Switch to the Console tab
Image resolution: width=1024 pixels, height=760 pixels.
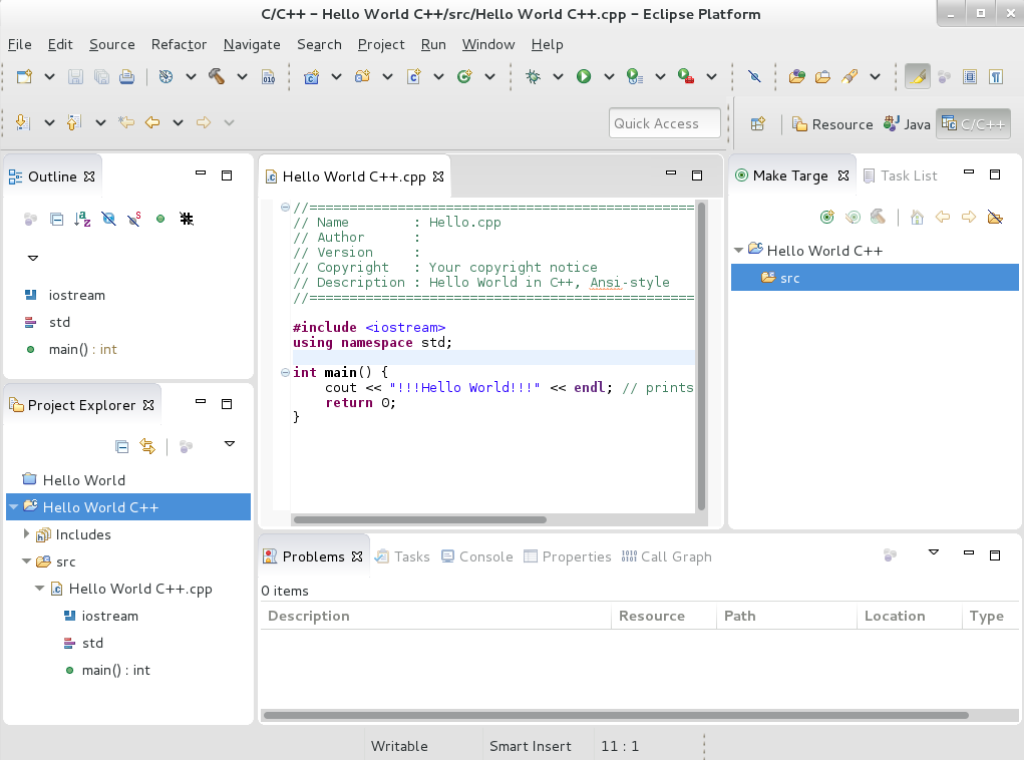point(476,556)
